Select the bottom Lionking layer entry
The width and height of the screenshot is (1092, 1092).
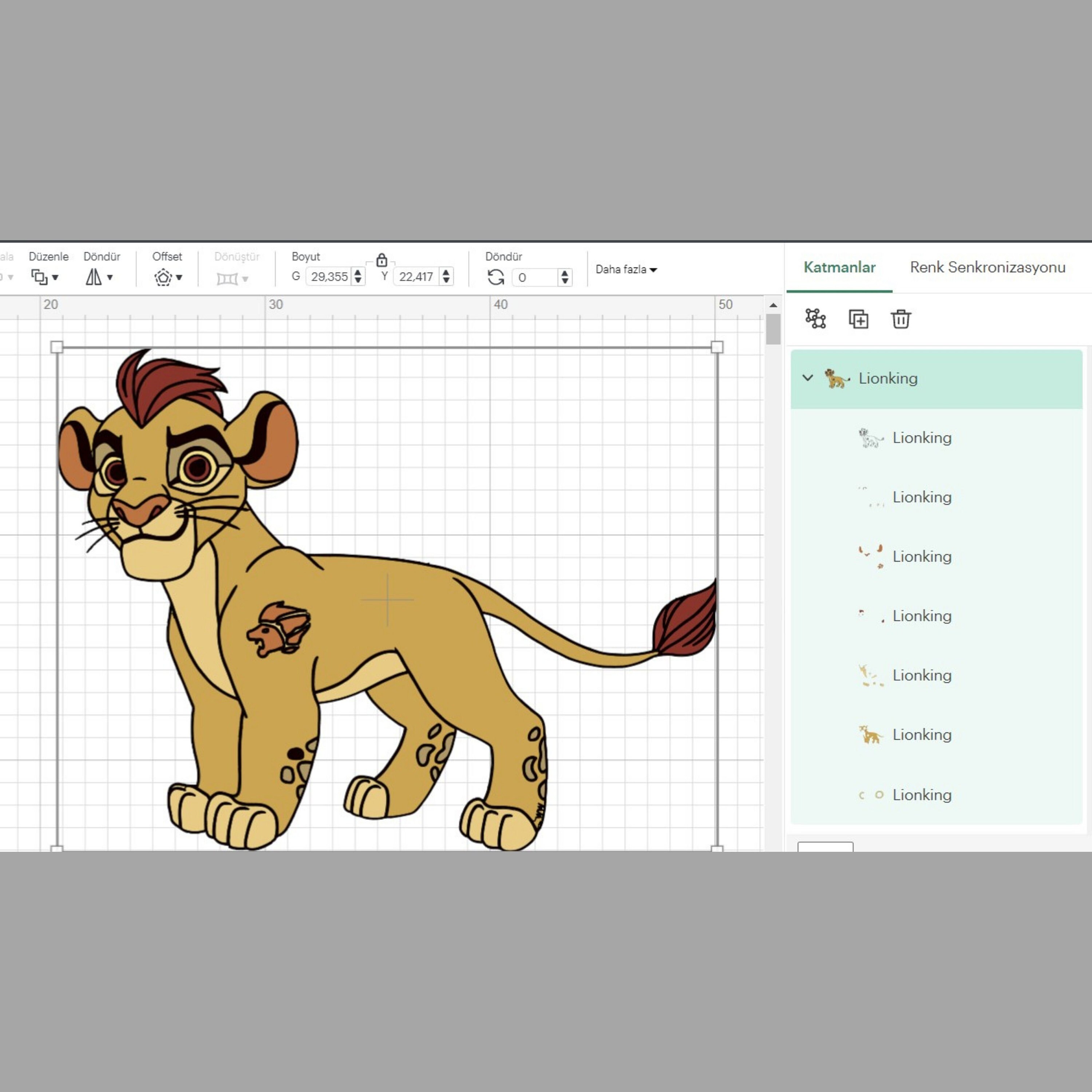(921, 795)
